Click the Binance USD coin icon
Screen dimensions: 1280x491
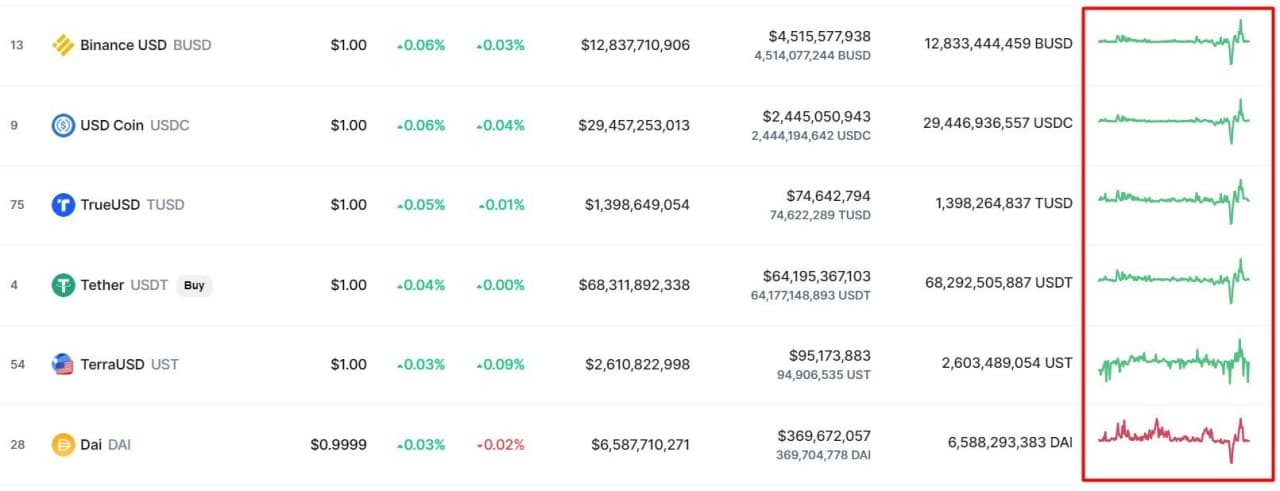[63, 45]
